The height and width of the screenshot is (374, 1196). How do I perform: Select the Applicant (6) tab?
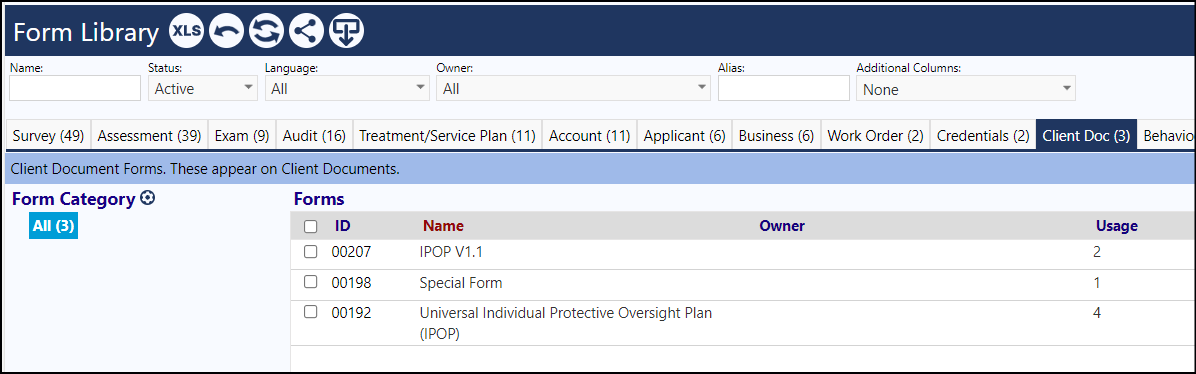[x=685, y=136]
